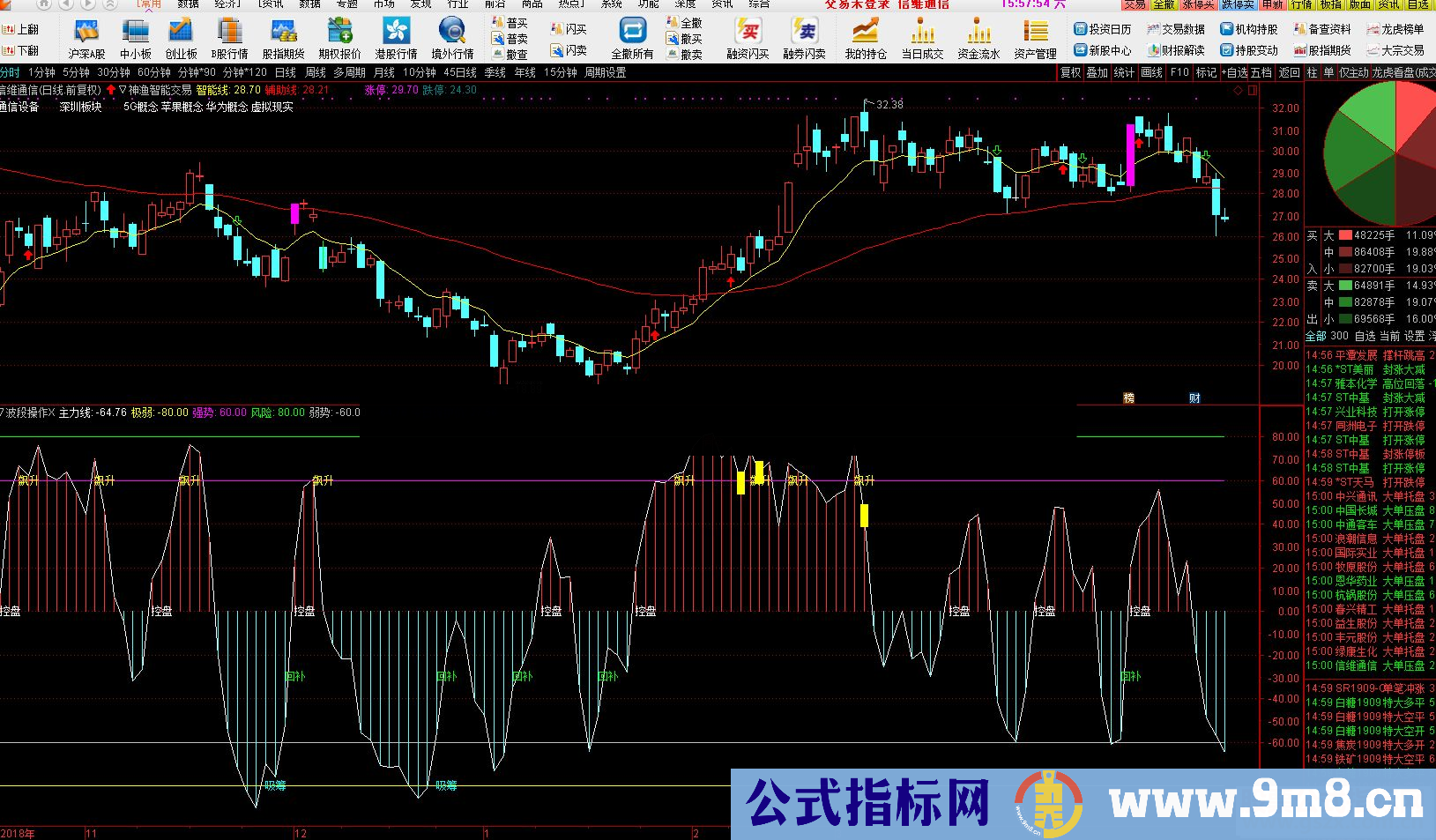The image size is (1436, 840).
Task: Expand the 多周期 period option
Action: click(x=349, y=72)
